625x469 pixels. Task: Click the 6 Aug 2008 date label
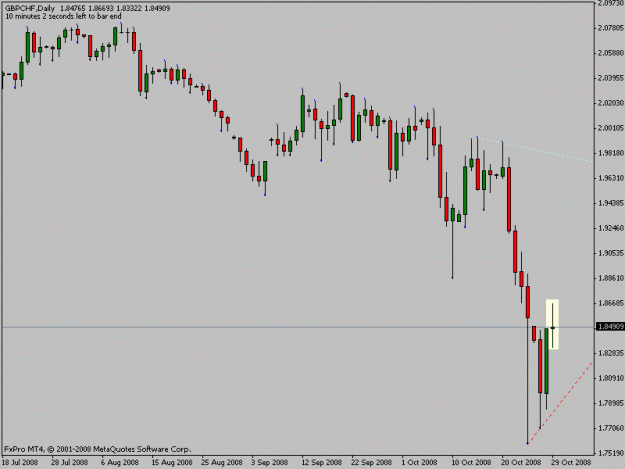(x=120, y=463)
